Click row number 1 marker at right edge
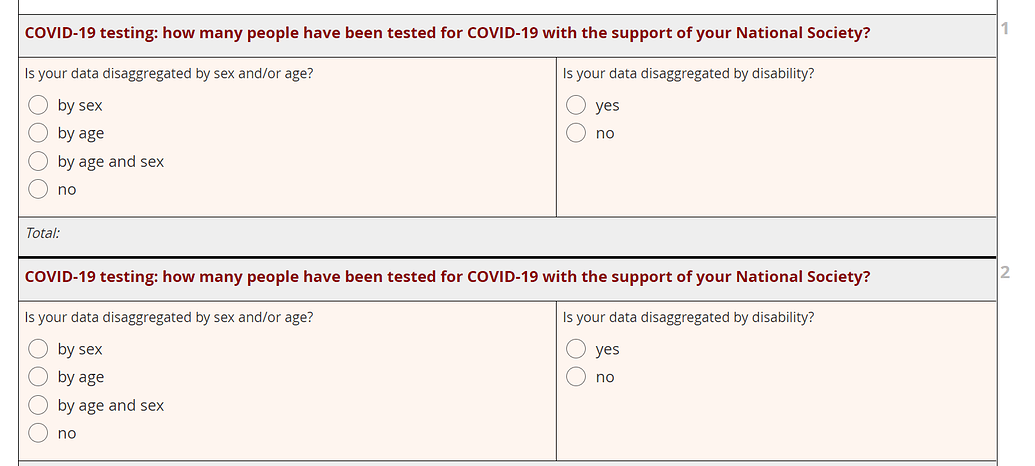 pos(1005,28)
